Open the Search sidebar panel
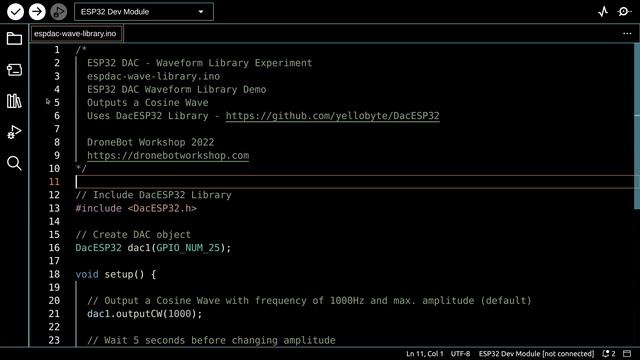This screenshot has width=640, height=360. click(14, 163)
